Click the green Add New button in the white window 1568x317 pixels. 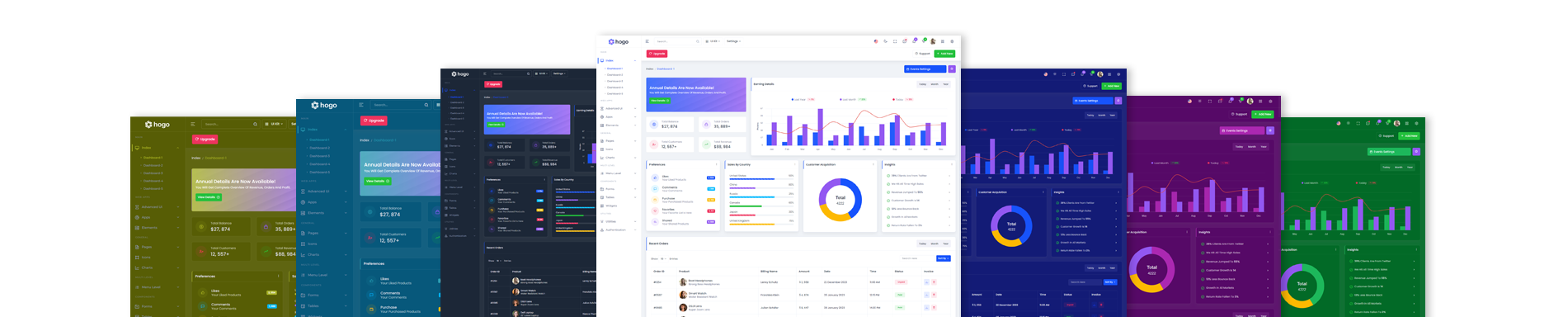click(x=945, y=54)
